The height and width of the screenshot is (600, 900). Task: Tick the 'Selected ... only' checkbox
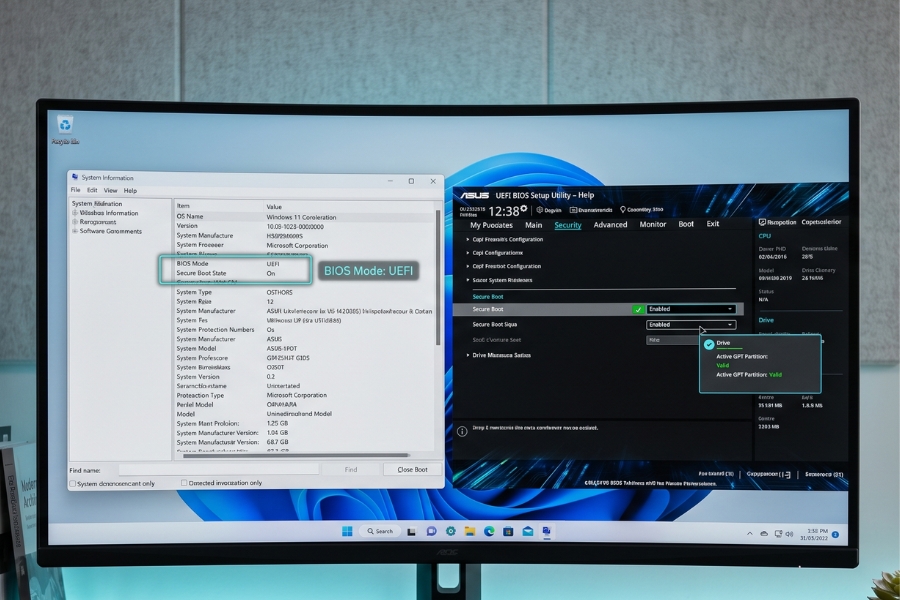(184, 483)
